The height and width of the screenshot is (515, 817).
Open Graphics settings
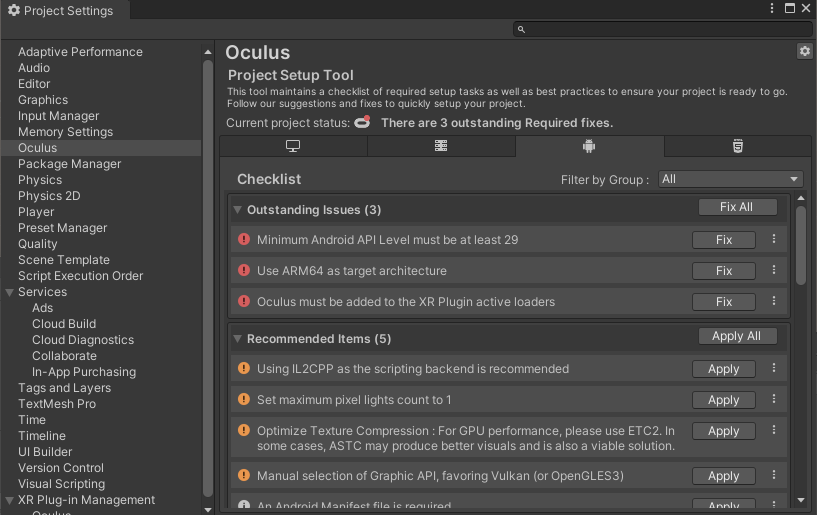[43, 100]
